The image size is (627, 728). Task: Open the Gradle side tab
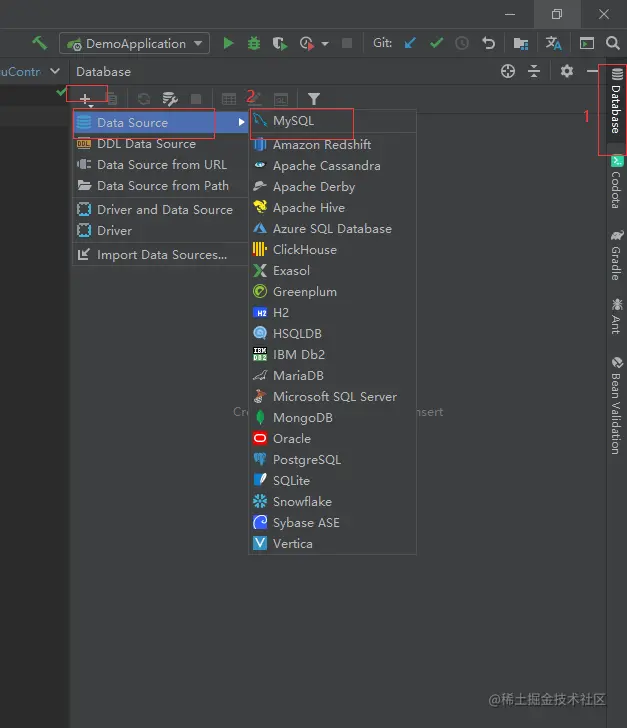616,255
